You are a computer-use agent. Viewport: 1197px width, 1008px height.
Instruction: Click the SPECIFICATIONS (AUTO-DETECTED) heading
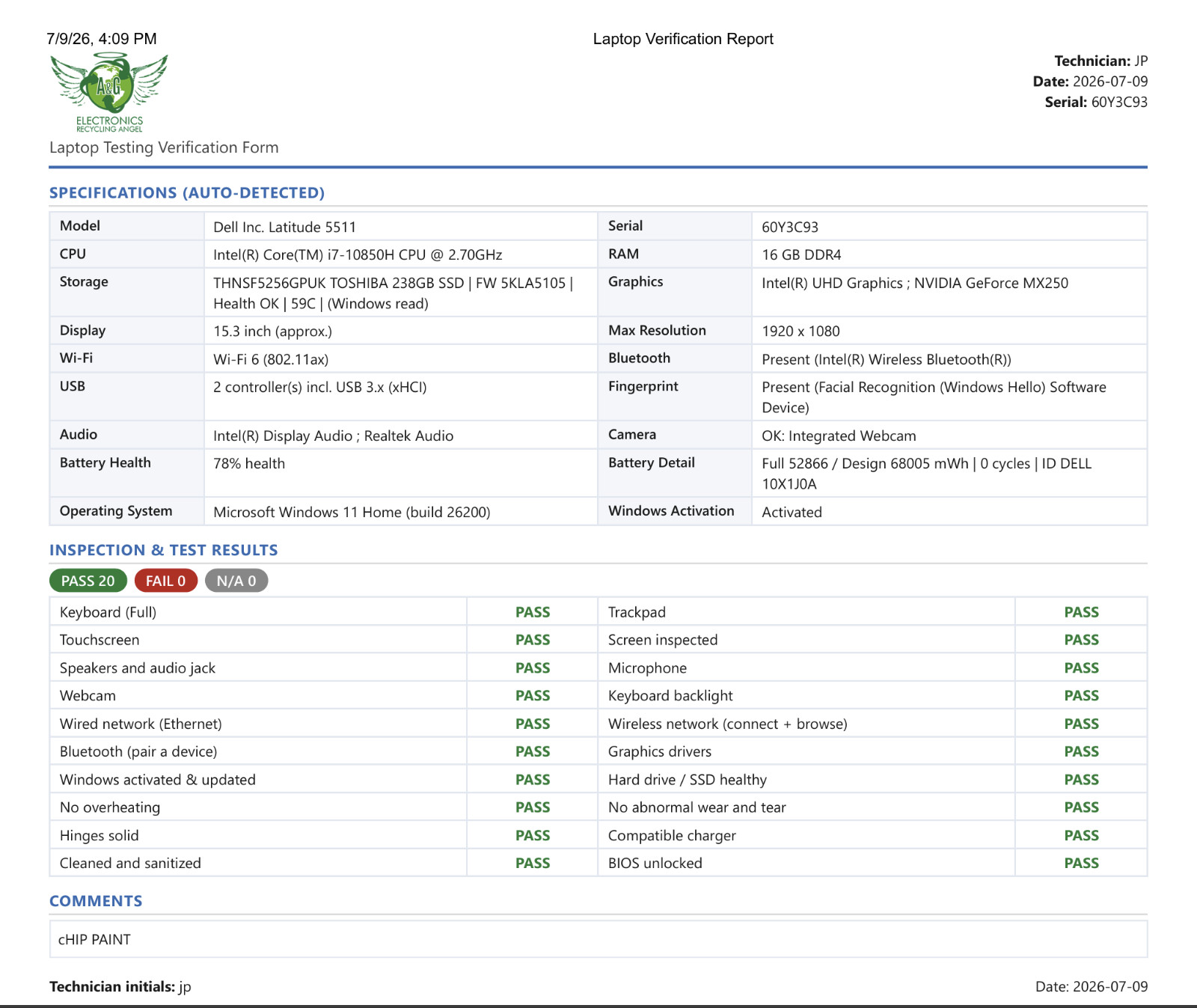pyautogui.click(x=187, y=193)
